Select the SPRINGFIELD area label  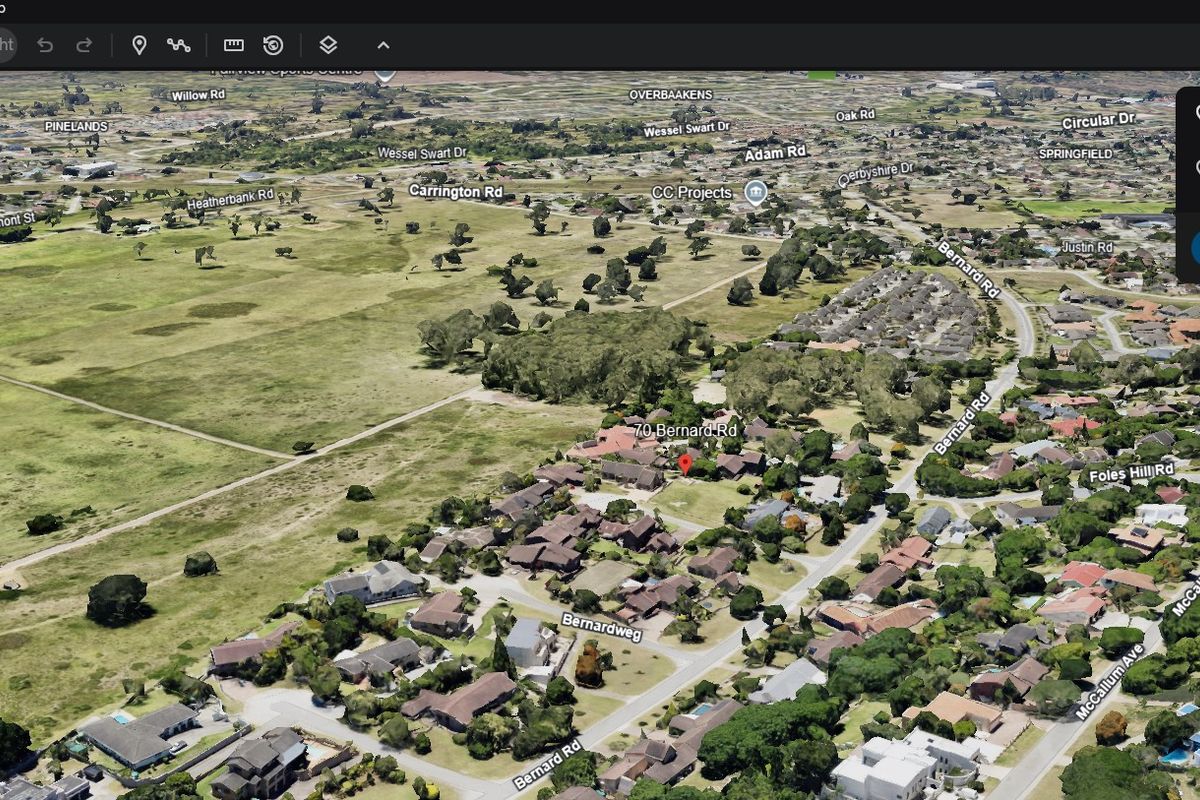click(x=1075, y=154)
